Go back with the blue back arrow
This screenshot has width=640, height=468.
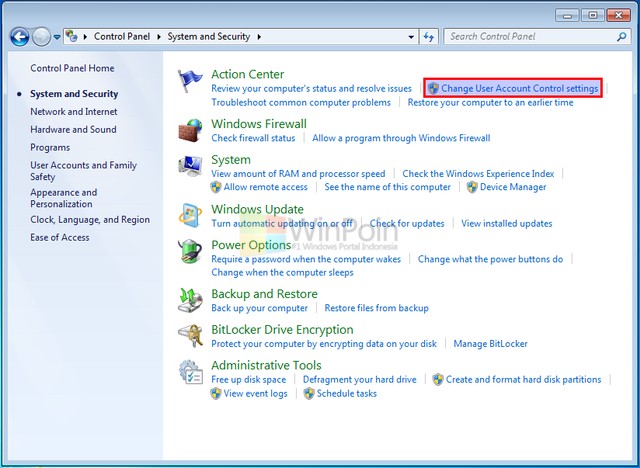click(x=20, y=37)
